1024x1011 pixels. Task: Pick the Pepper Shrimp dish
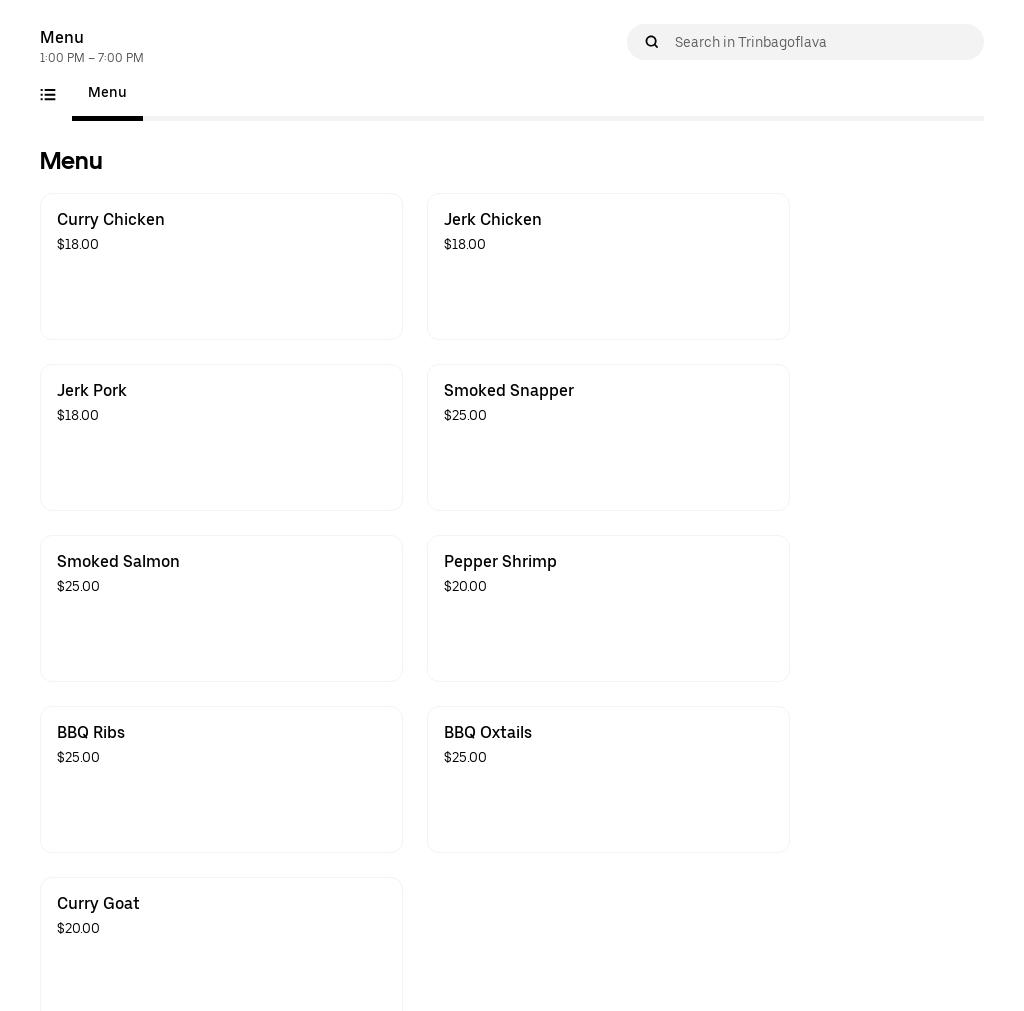coord(608,609)
